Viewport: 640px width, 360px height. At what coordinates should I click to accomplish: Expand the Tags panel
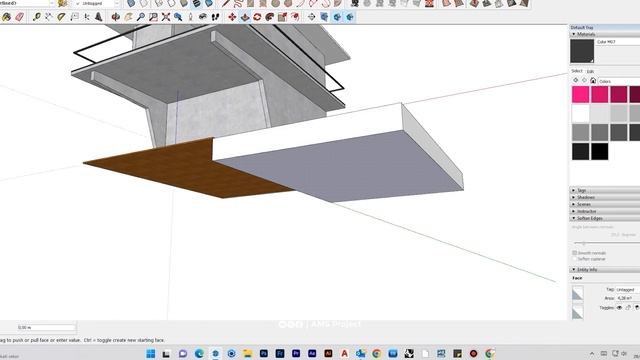[x=574, y=191]
